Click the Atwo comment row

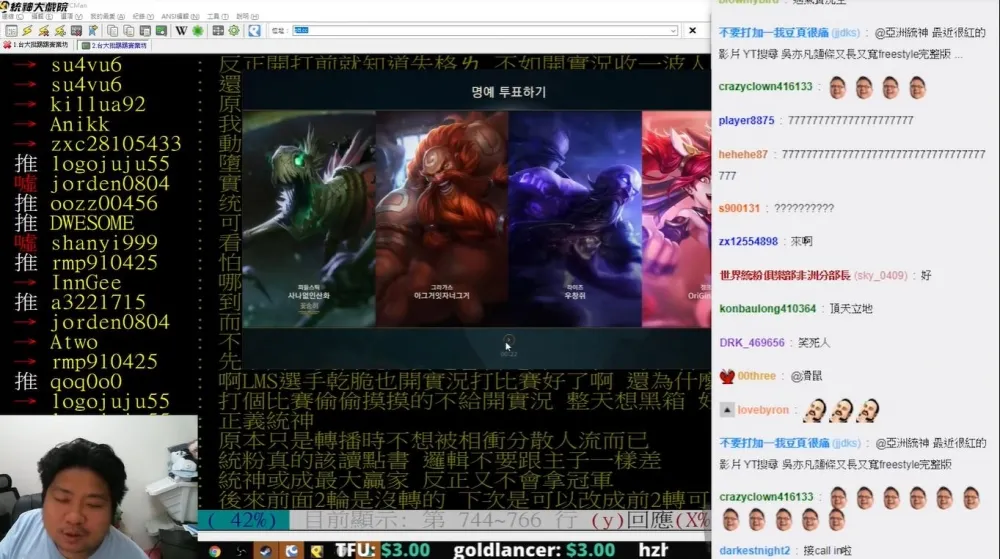[x=355, y=342]
